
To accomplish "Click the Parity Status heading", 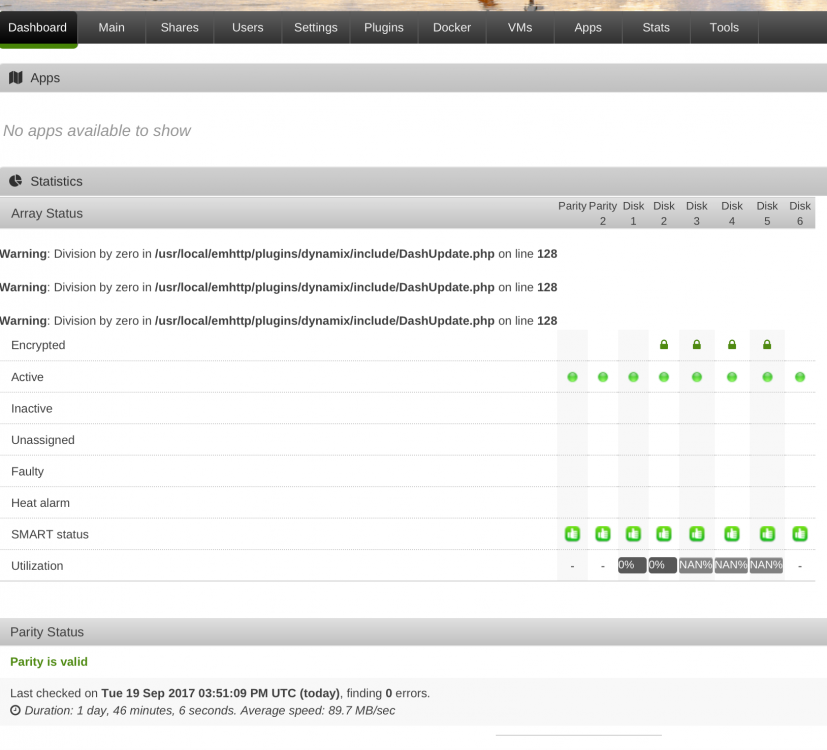I will pos(47,632).
